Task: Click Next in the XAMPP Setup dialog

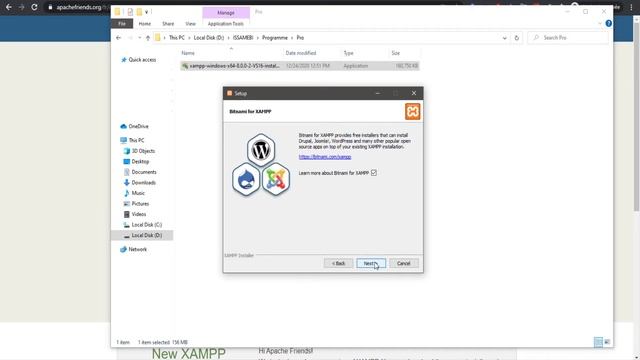Action: point(371,263)
